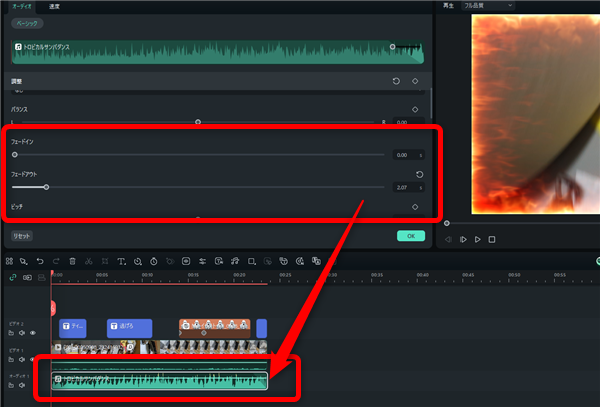Click the undo arrow in timeline toolbar
This screenshot has height=407, width=600.
coord(39,260)
